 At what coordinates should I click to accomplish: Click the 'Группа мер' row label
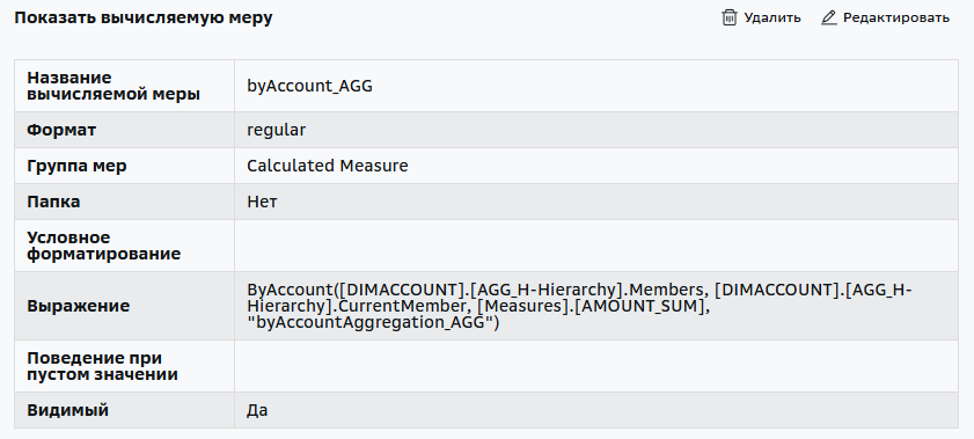click(x=77, y=166)
